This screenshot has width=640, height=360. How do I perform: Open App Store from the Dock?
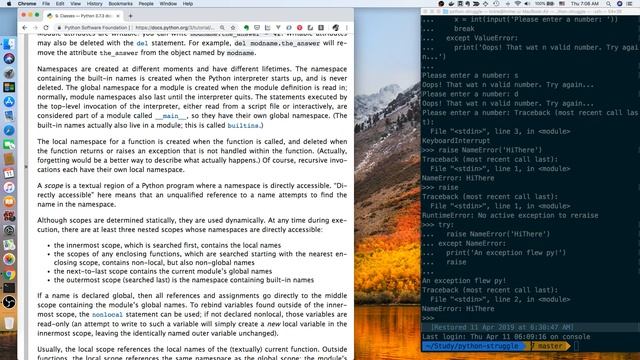[9, 101]
